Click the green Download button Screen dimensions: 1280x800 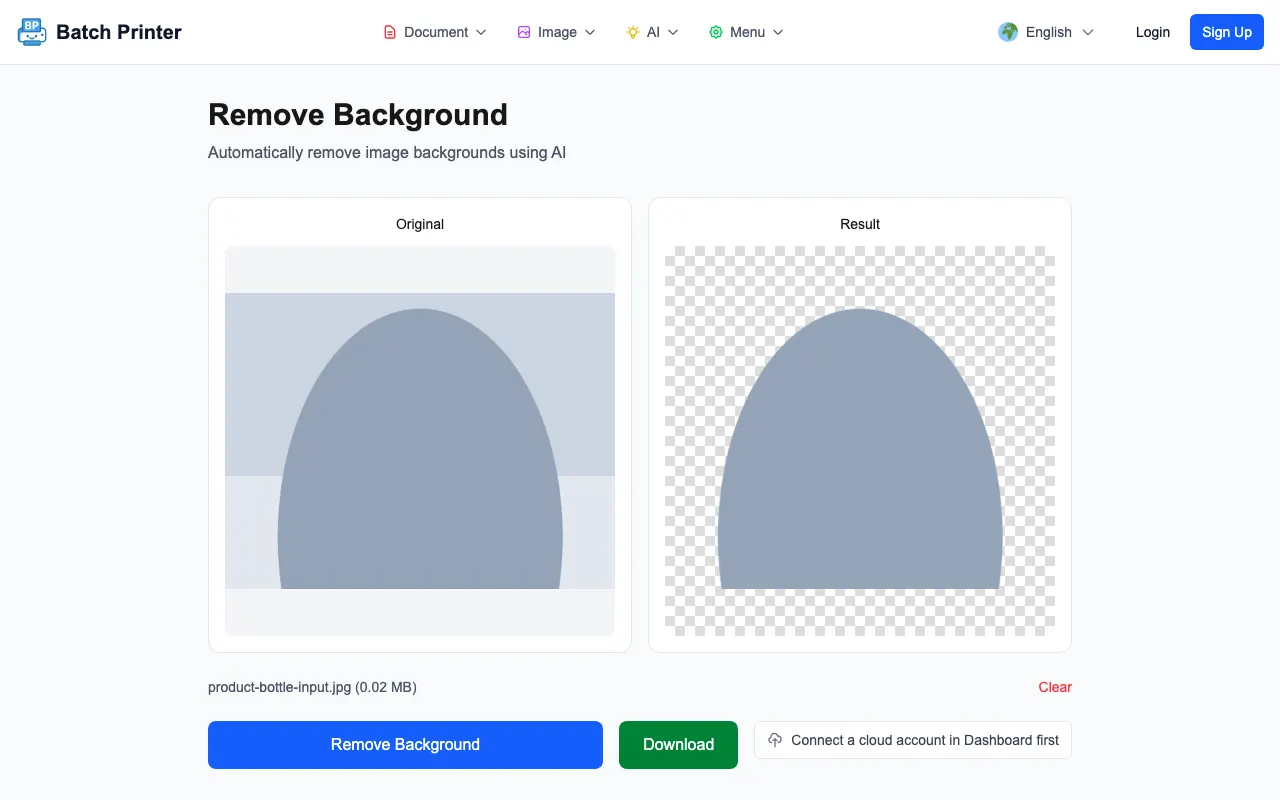pyautogui.click(x=678, y=745)
